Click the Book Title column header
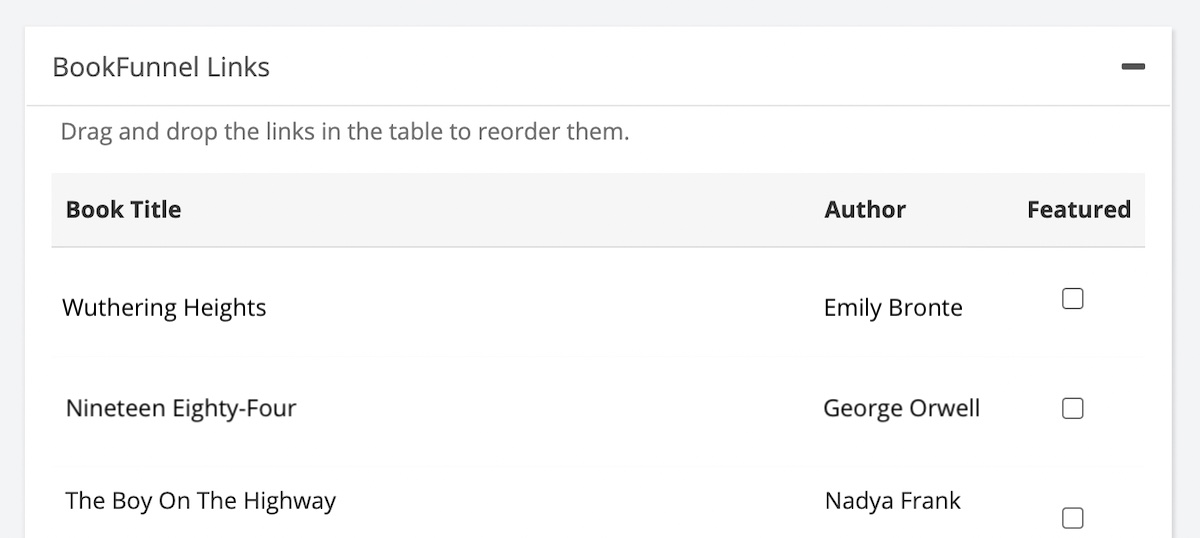This screenshot has height=538, width=1200. [x=123, y=209]
